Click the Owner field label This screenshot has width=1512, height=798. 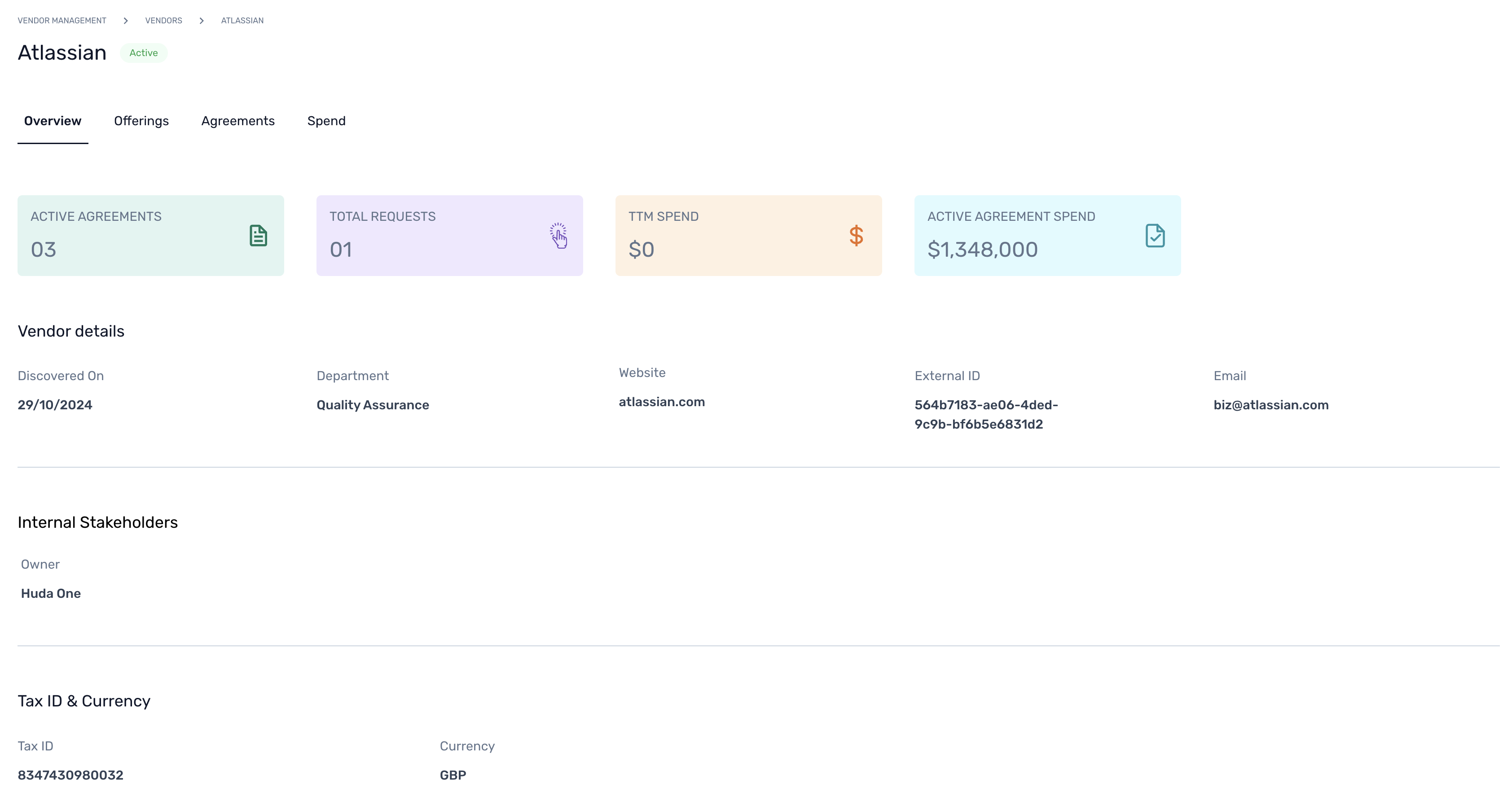point(40,564)
